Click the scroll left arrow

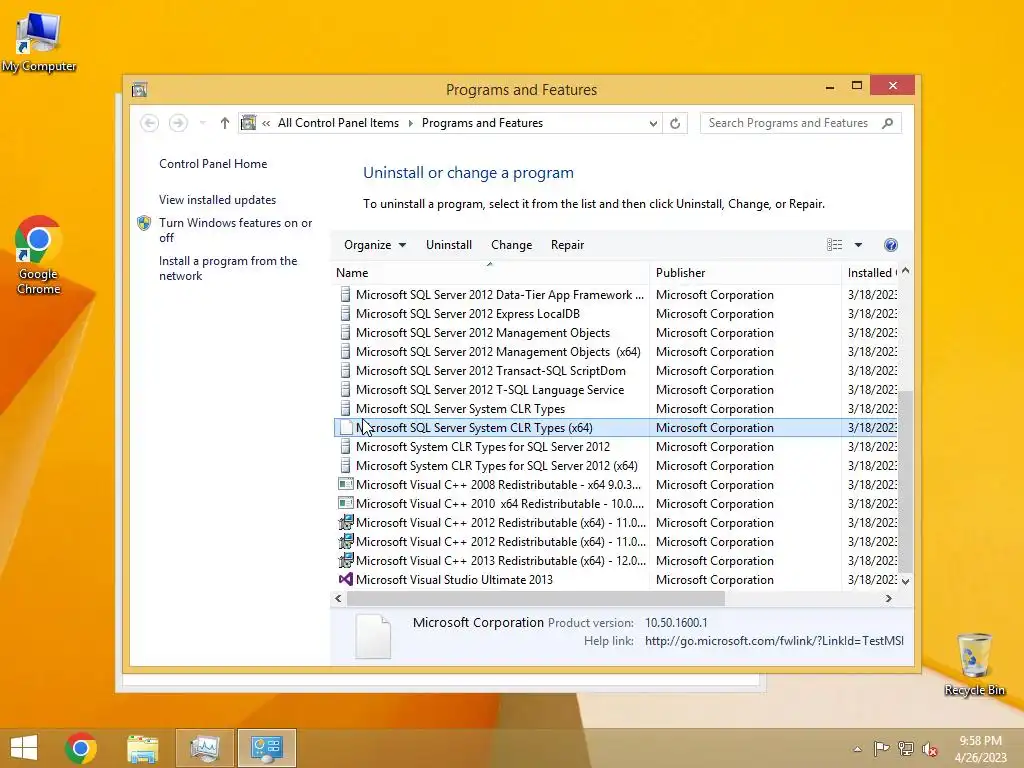pyautogui.click(x=338, y=598)
